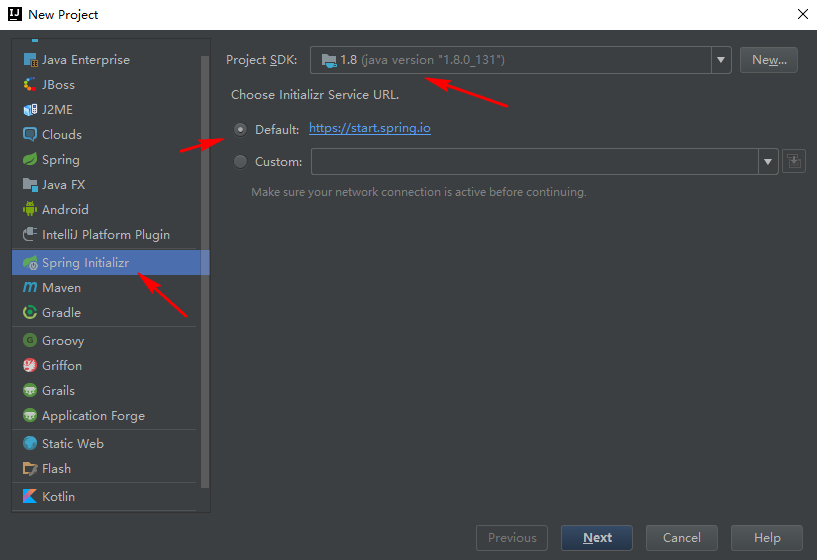Viewport: 817px width, 560px height.
Task: Click the Spring Initializr icon
Action: coord(30,263)
